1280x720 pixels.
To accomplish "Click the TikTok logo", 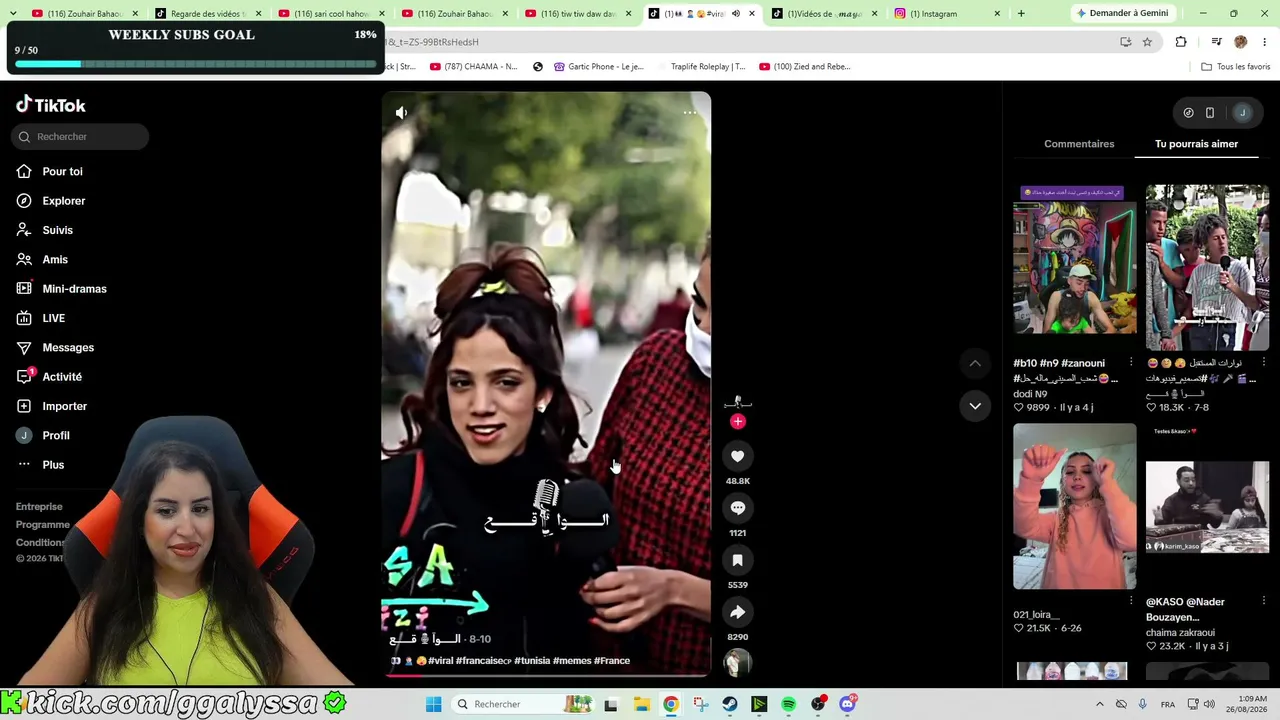I will tap(51, 105).
